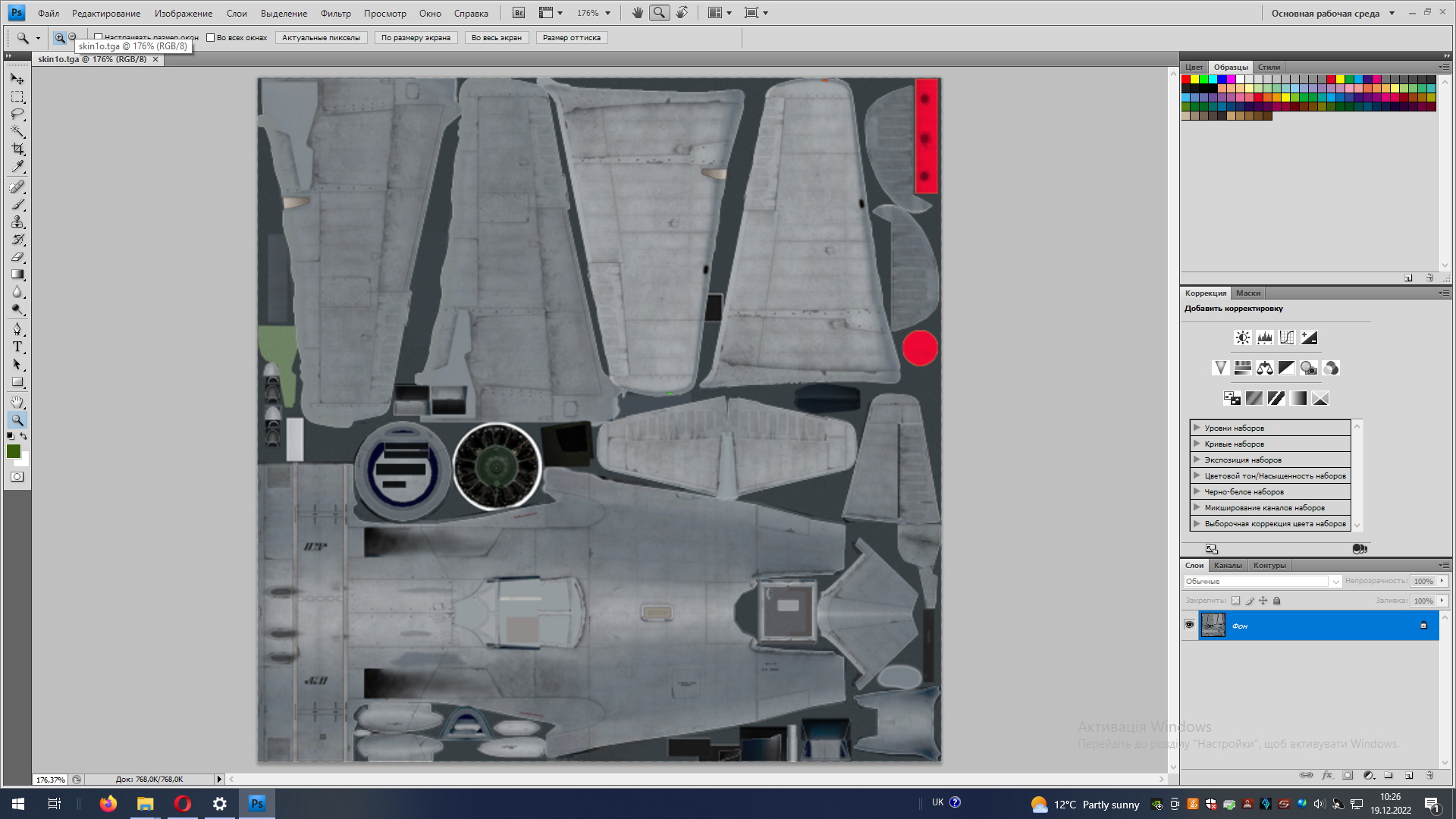This screenshot has width=1456, height=819.
Task: Launch Adobe Bridge from top bar
Action: point(519,13)
